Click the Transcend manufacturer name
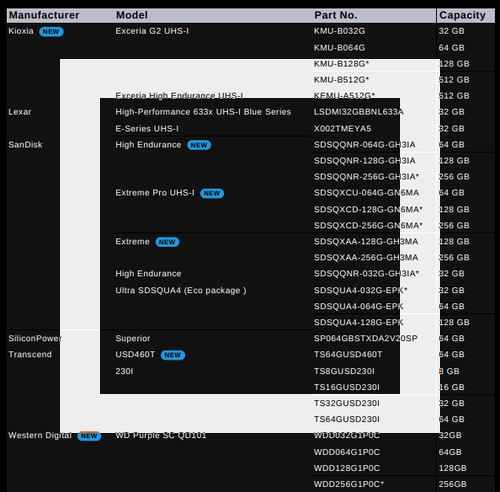This screenshot has height=492, width=500. pyautogui.click(x=30, y=354)
